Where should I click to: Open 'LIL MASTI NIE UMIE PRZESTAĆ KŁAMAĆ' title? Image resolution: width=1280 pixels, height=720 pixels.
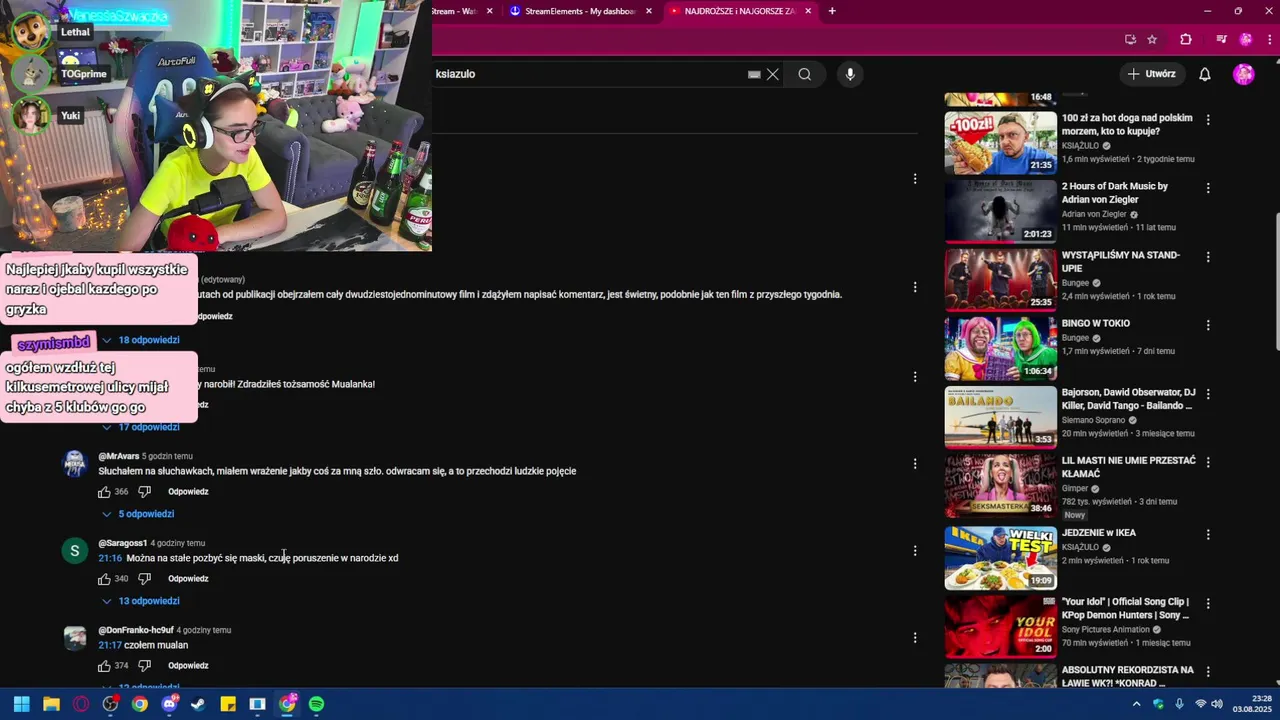(x=1128, y=467)
